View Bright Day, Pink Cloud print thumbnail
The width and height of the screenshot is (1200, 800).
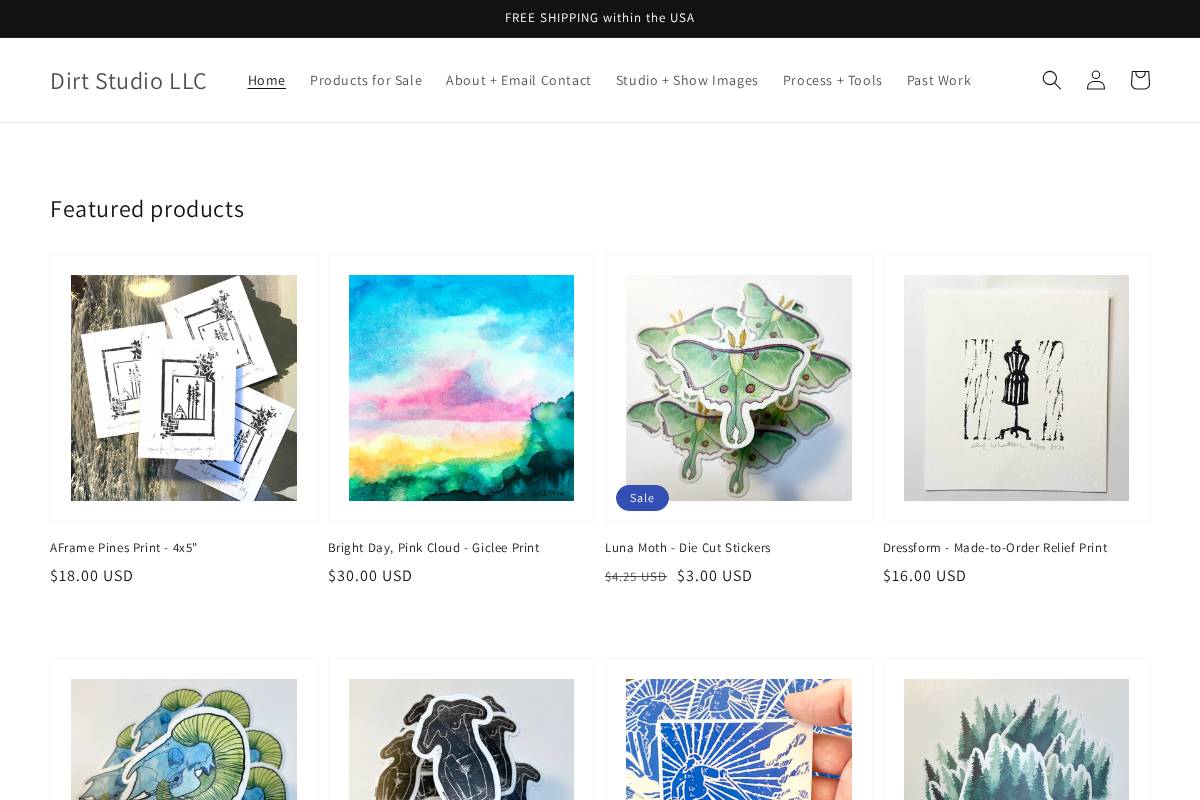pyautogui.click(x=461, y=388)
